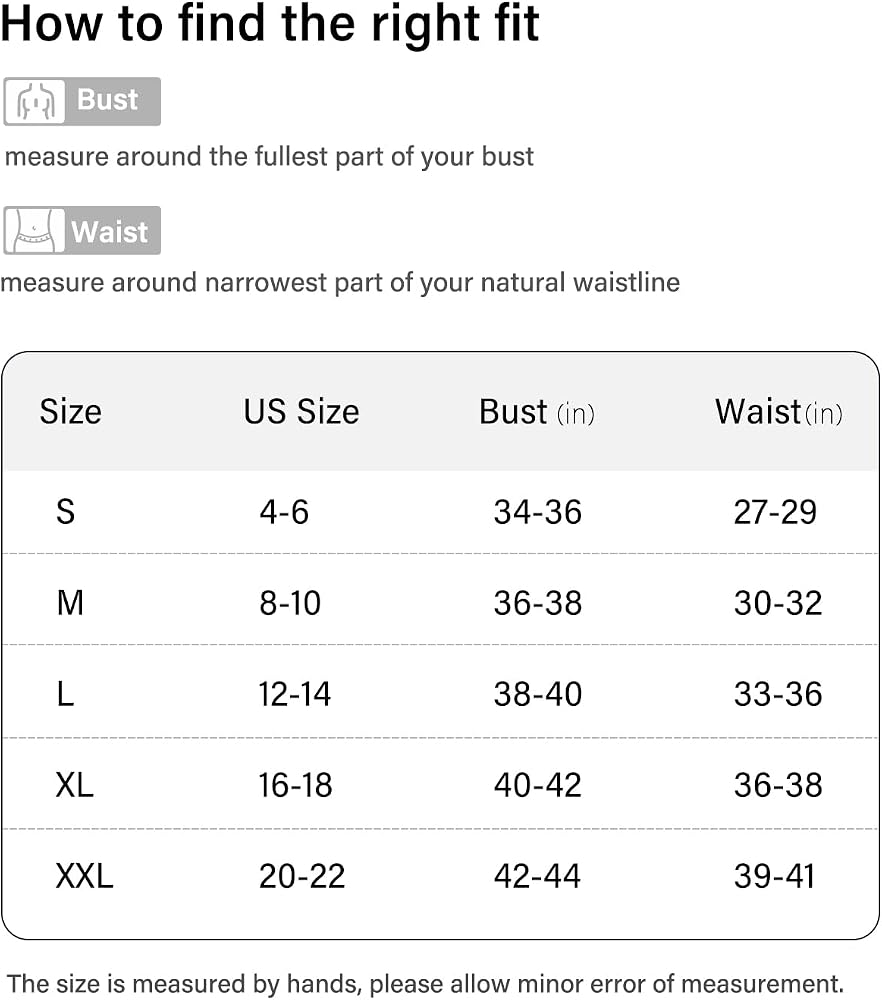
Task: Click the 4-6 US size cell
Action: tap(284, 512)
